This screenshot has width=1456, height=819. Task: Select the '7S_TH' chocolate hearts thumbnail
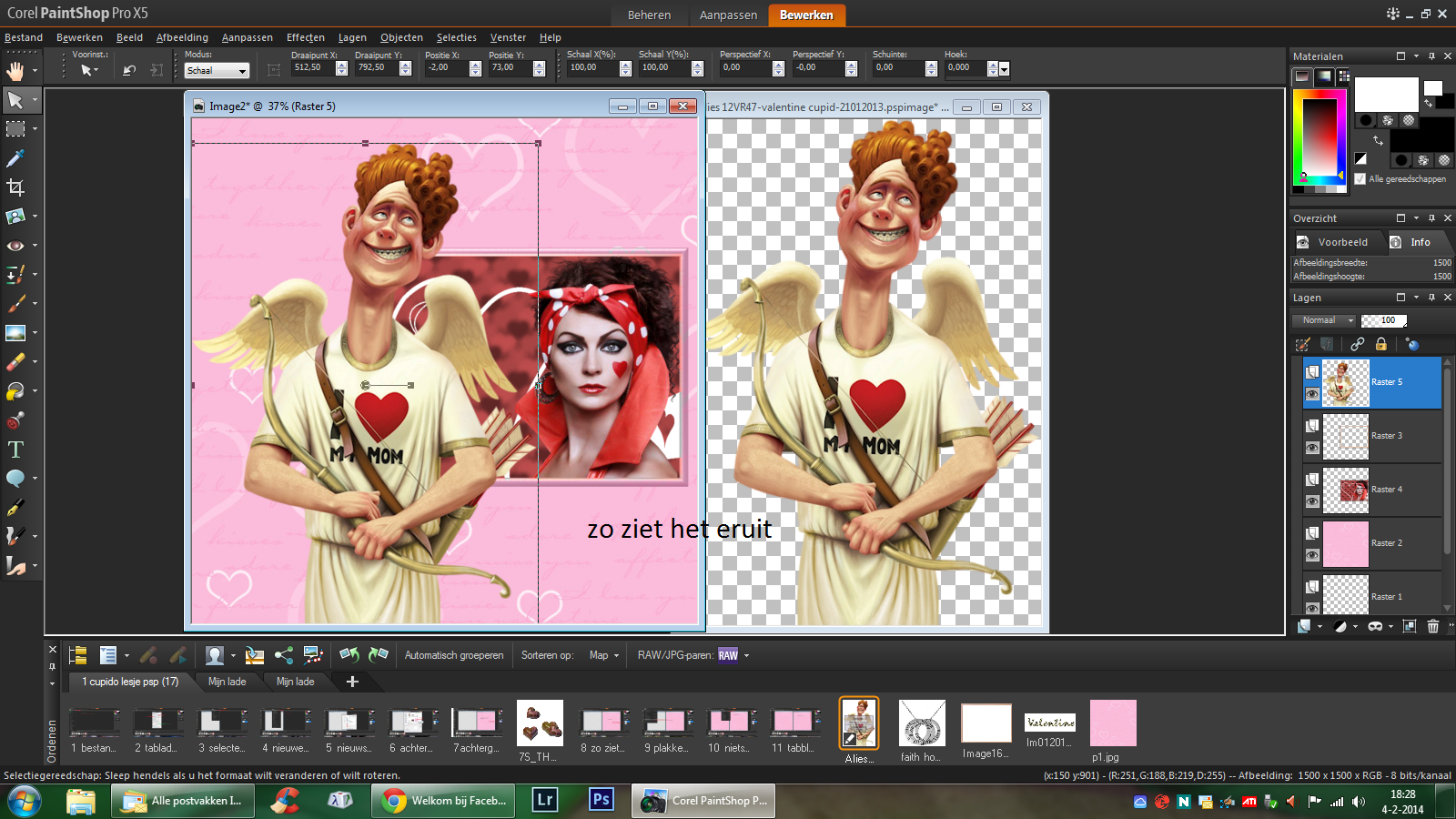(x=540, y=724)
